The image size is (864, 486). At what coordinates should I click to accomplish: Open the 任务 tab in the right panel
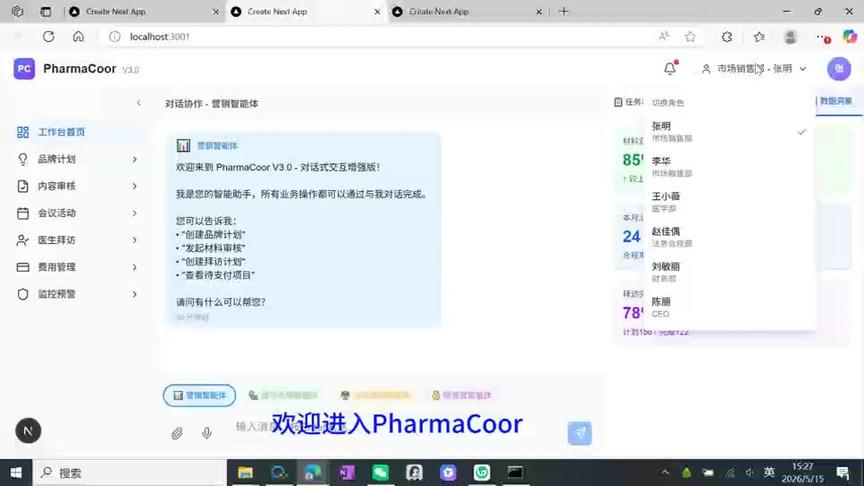[628, 102]
